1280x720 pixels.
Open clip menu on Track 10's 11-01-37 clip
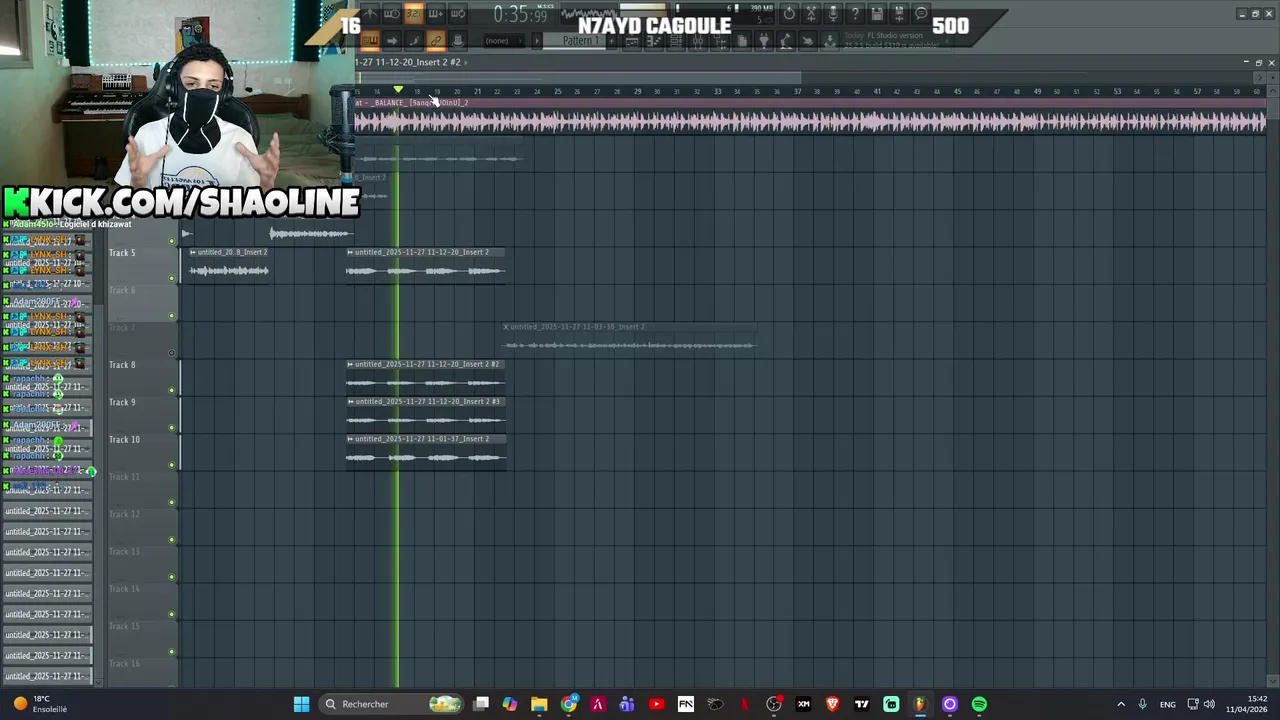pos(350,438)
